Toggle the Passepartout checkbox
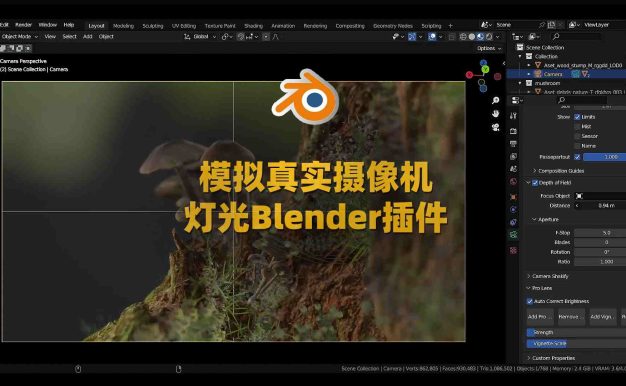Screen dimensions: 626x386 tap(577, 157)
